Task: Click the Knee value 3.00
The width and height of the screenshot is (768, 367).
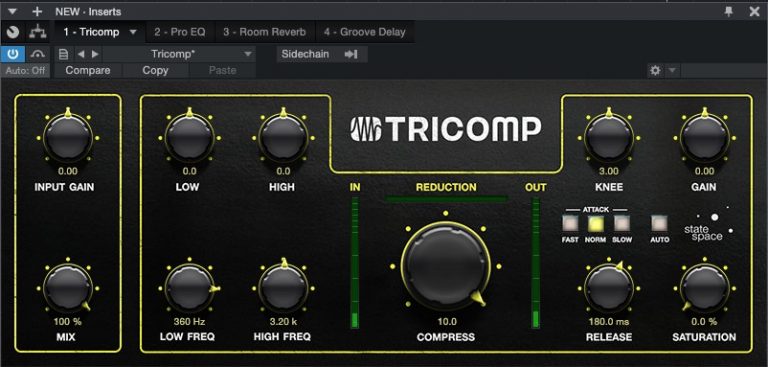Action: [x=609, y=171]
